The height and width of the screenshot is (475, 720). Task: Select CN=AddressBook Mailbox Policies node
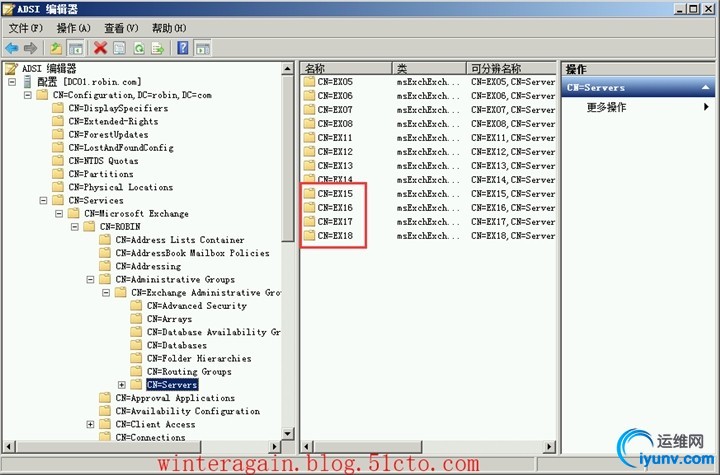tap(192, 253)
